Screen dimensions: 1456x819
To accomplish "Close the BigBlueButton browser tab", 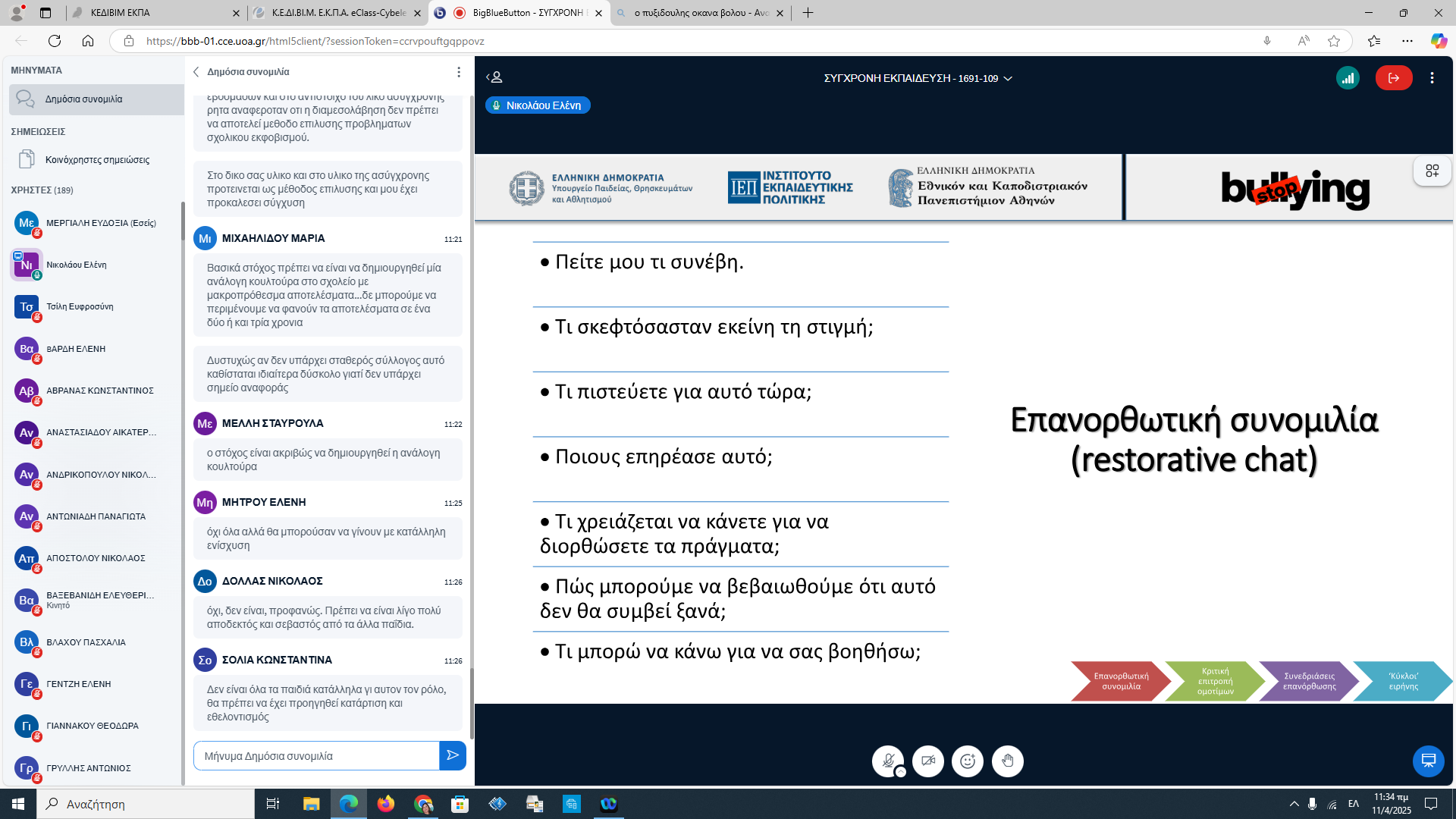I will pos(598,13).
